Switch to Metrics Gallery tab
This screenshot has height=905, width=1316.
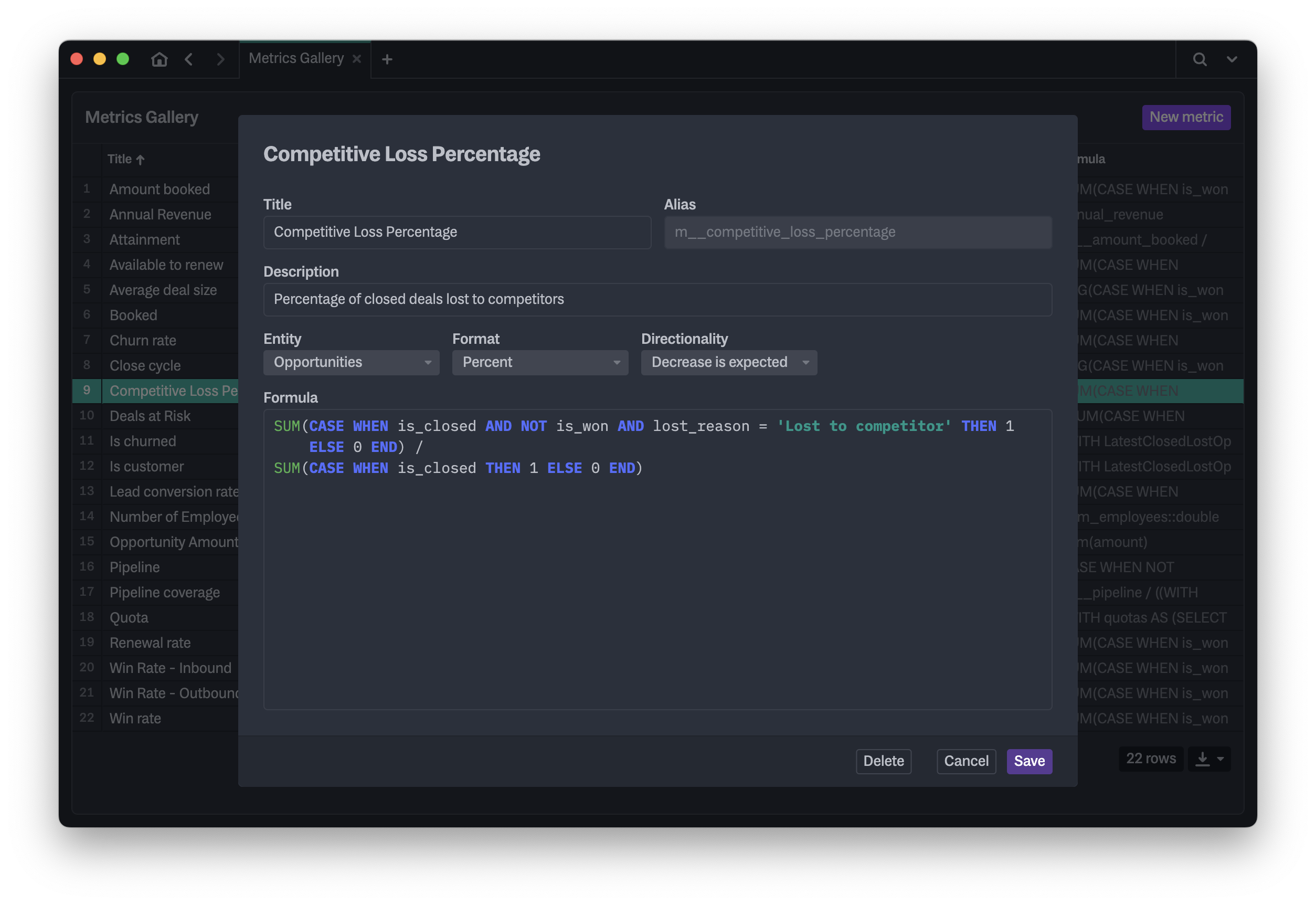(x=296, y=58)
